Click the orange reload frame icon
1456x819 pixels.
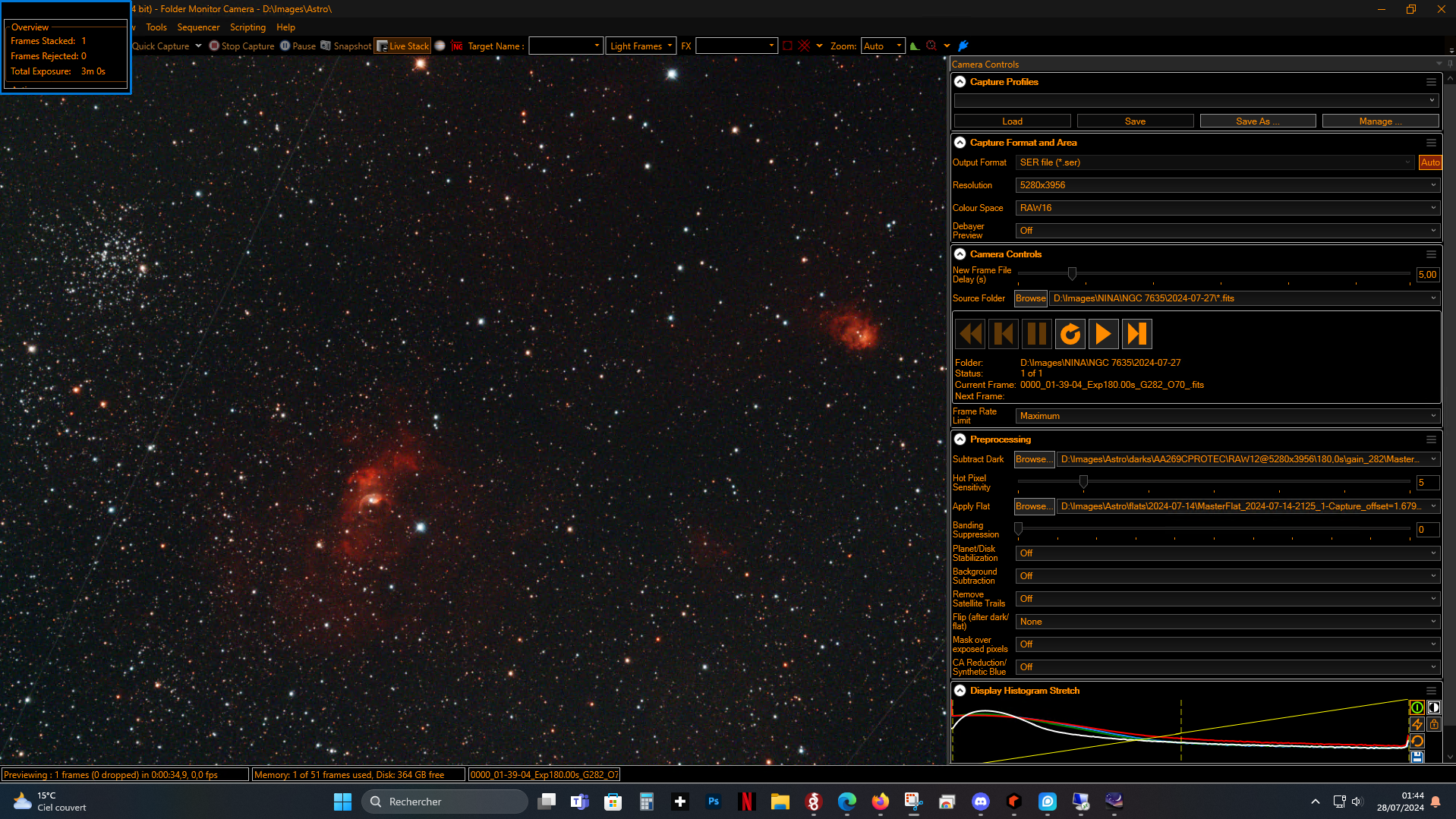(1070, 334)
